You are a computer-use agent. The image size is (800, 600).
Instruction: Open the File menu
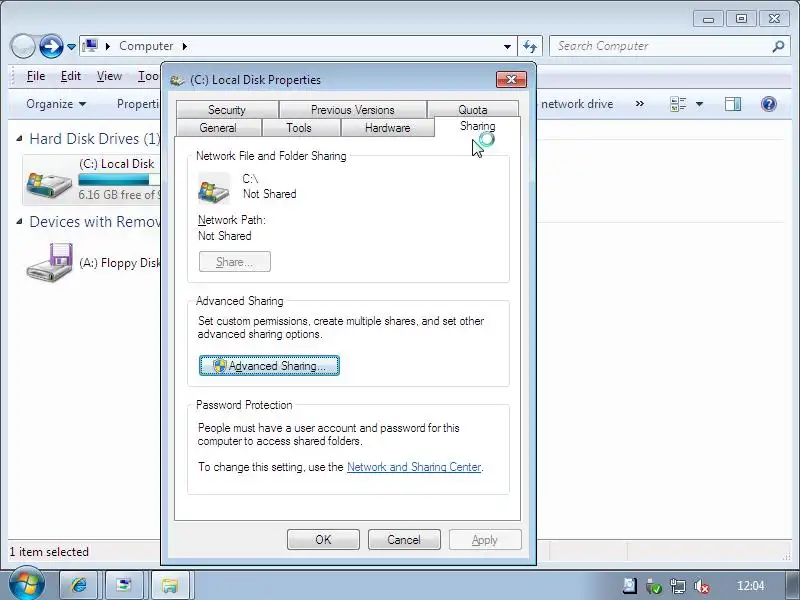[x=36, y=76]
